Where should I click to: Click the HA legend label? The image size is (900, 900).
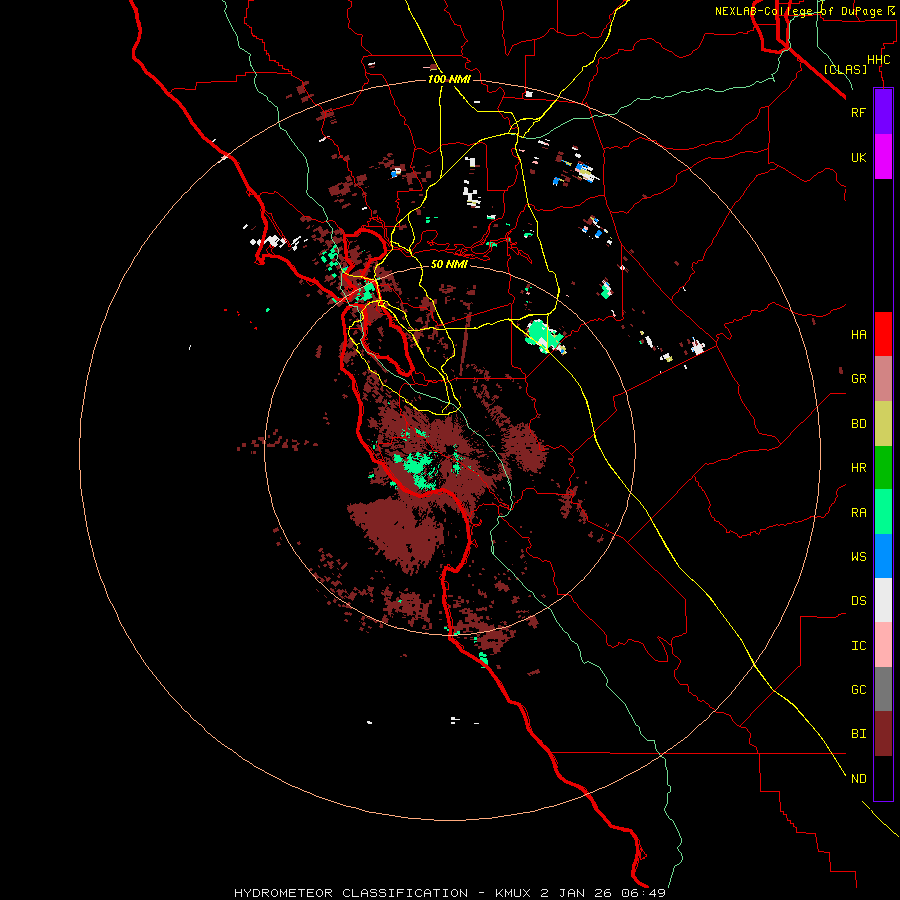tap(859, 335)
